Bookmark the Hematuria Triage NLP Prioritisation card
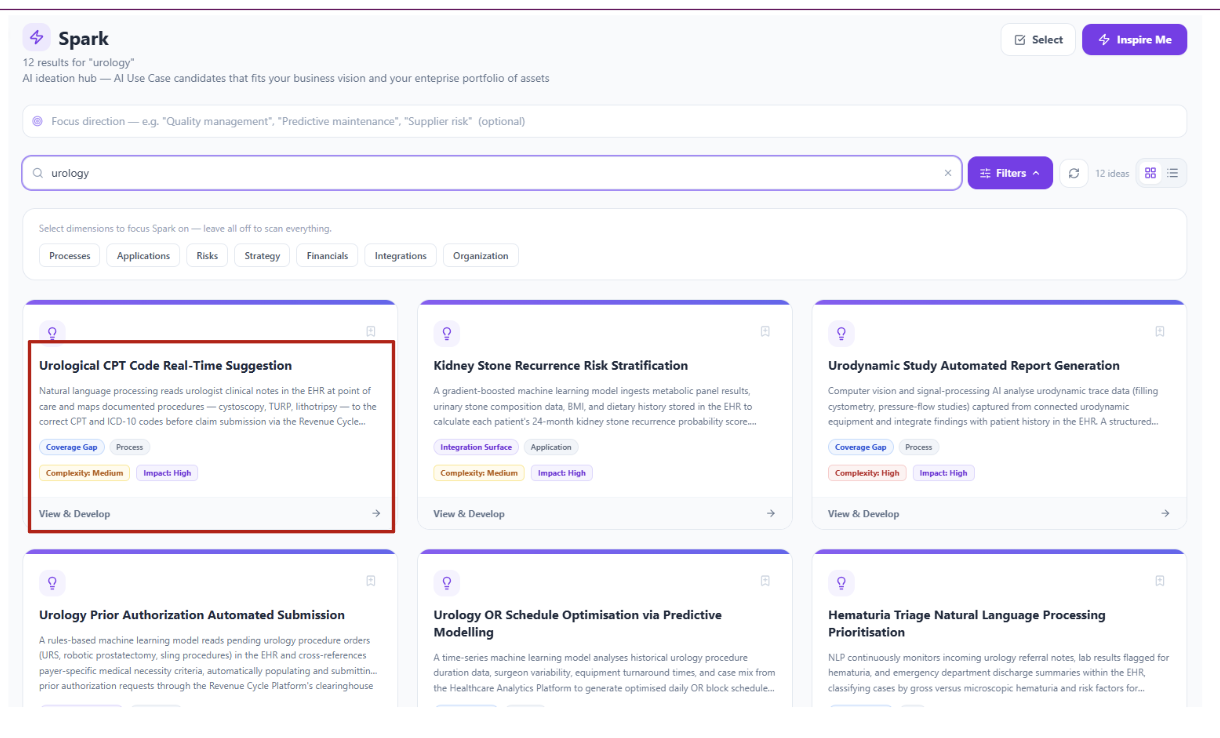 click(1160, 580)
